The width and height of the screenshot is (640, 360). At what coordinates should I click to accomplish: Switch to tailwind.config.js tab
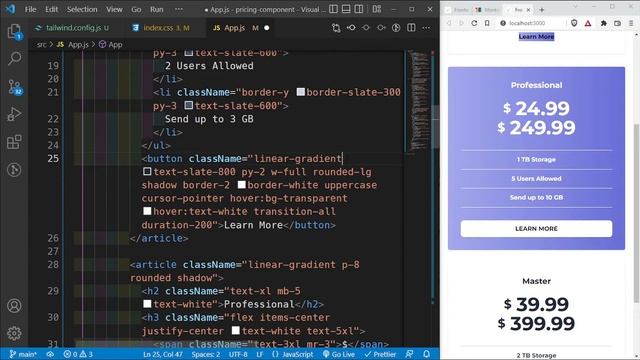[73, 28]
